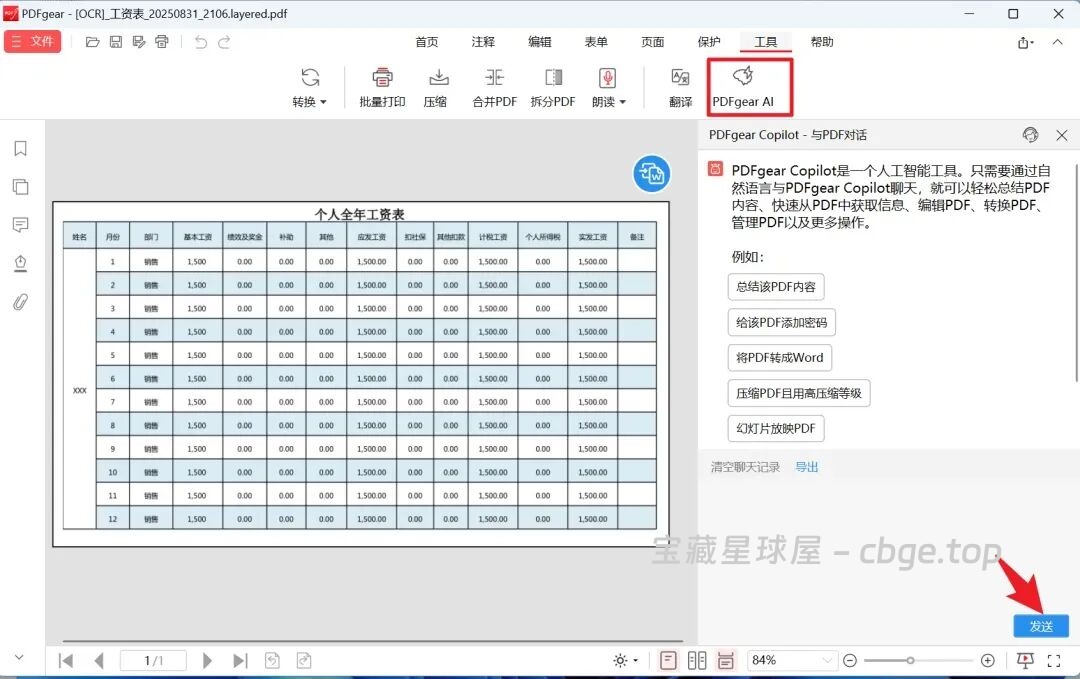Screen dimensions: 1080x679
Task: Open the 文件 file menu
Action: 33,41
